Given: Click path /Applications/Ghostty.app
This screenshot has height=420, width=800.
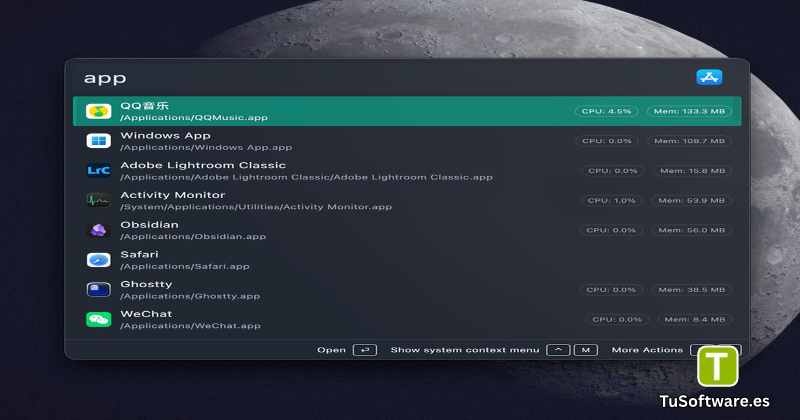Looking at the screenshot, I should (190, 296).
